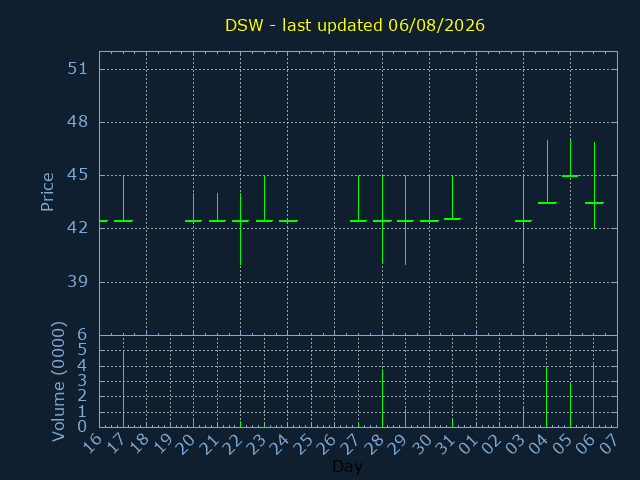Click the day 04 price candle
640x480 pixels.
tap(547, 172)
